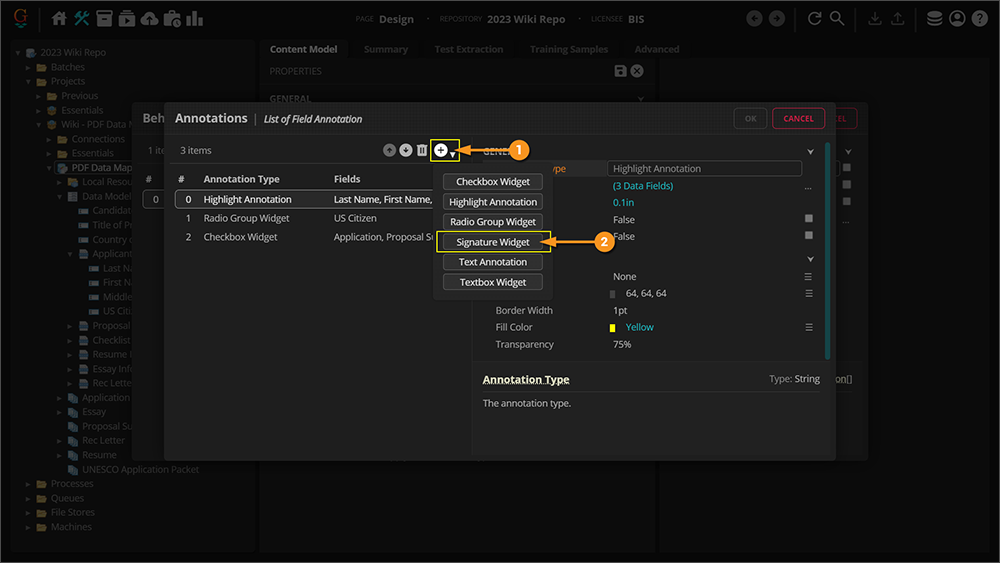The height and width of the screenshot is (563, 1000).
Task: Select Checkbox Widget from the add menu
Action: [493, 182]
